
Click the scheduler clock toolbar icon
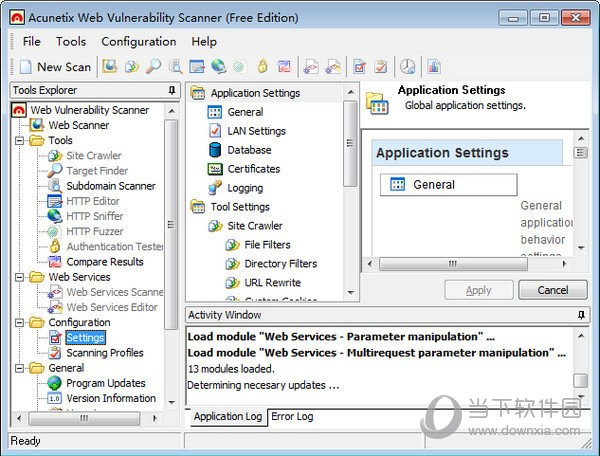pyautogui.click(x=408, y=67)
